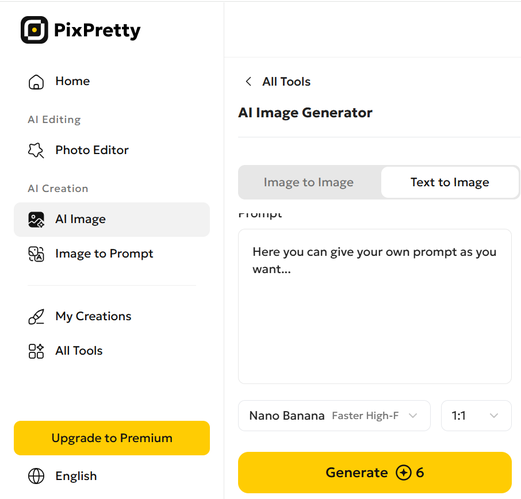This screenshot has width=521, height=499.
Task: Open the 1:1 aspect ratio dropdown
Action: (476, 416)
